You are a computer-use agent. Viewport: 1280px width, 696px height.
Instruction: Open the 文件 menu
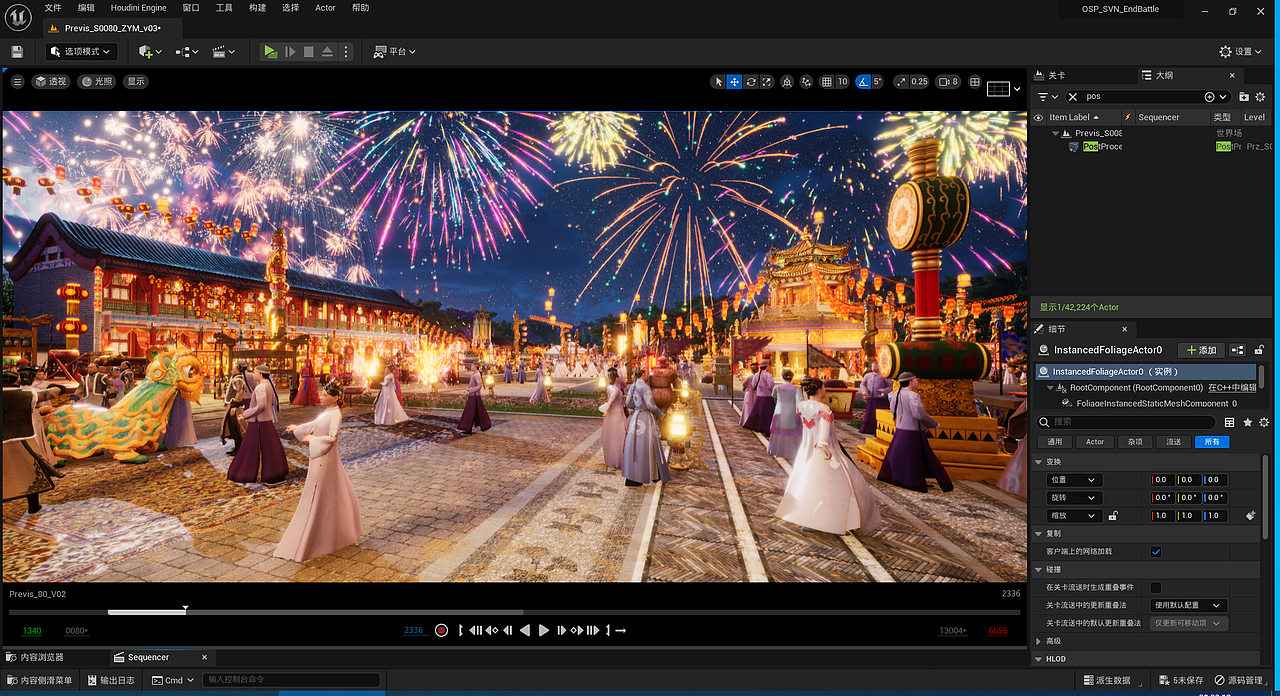[x=53, y=8]
